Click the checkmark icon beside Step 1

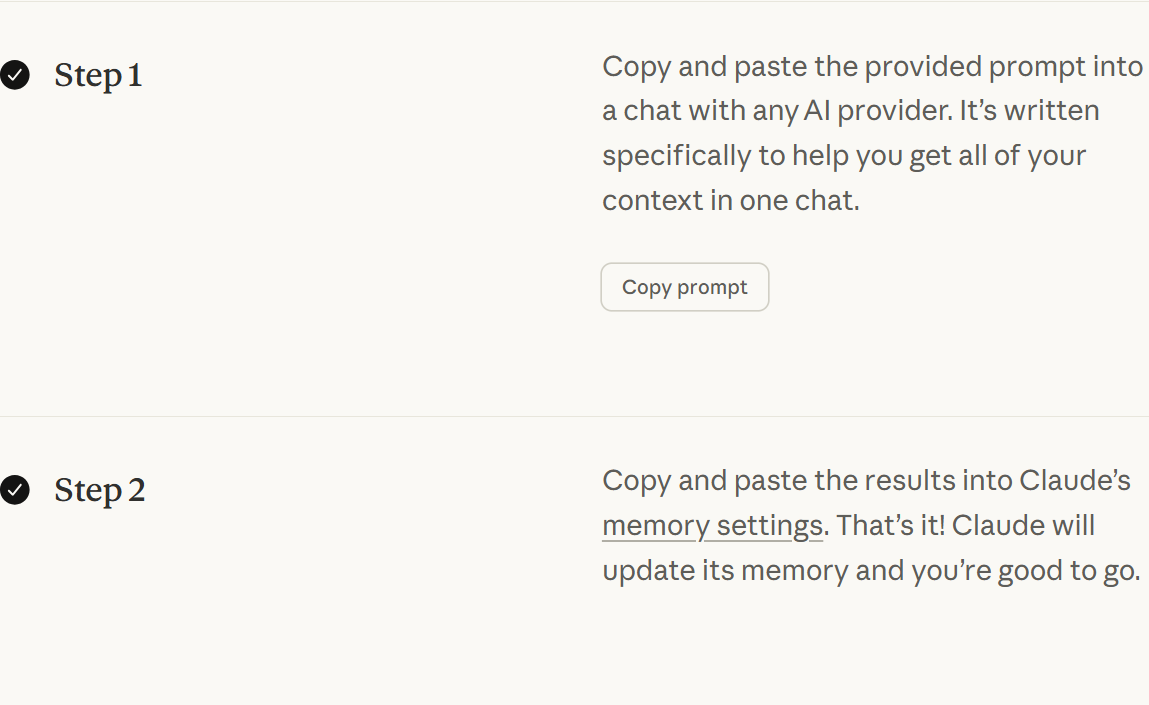[15, 75]
